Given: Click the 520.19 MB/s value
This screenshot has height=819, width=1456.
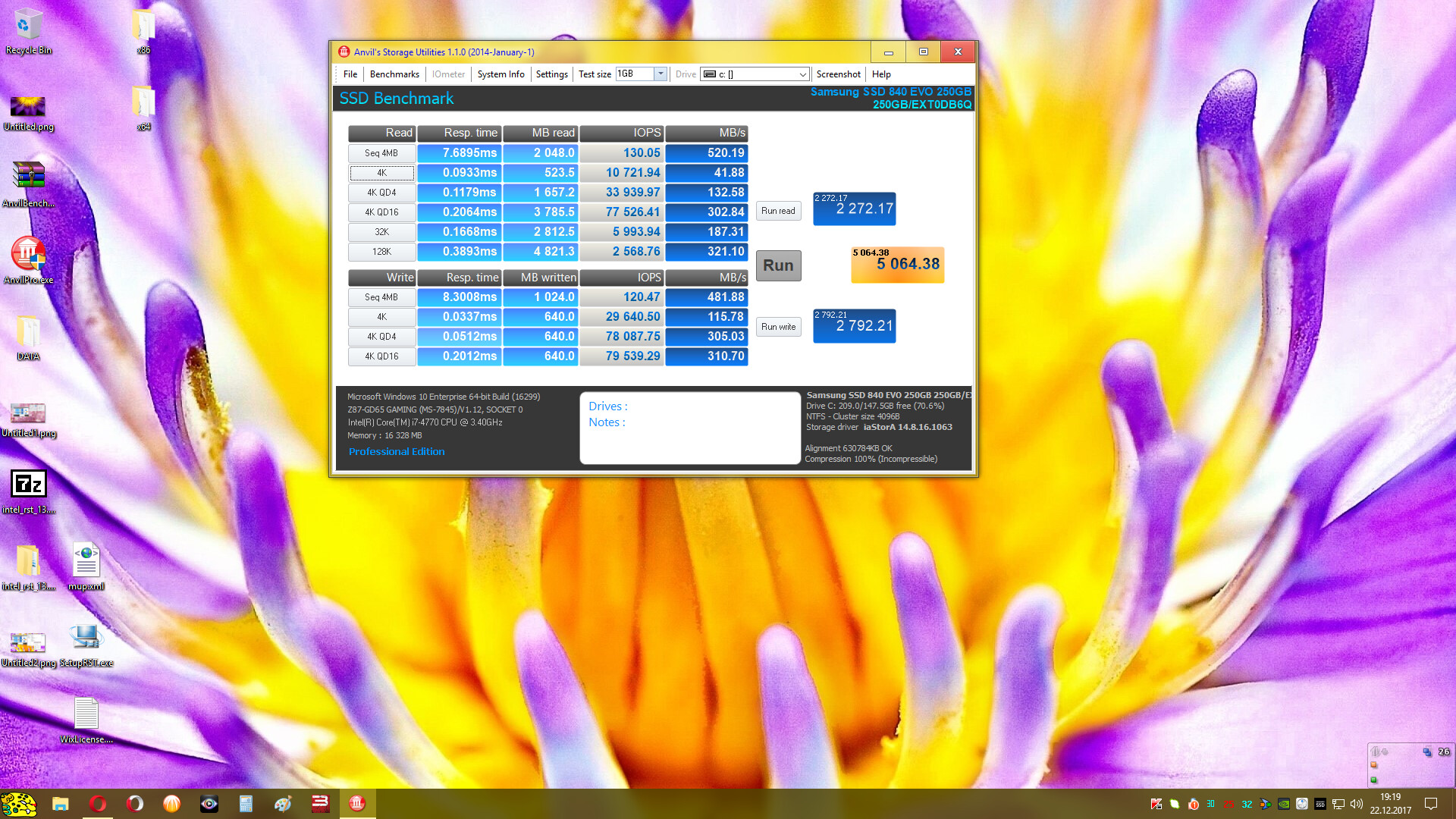Looking at the screenshot, I should click(x=706, y=153).
